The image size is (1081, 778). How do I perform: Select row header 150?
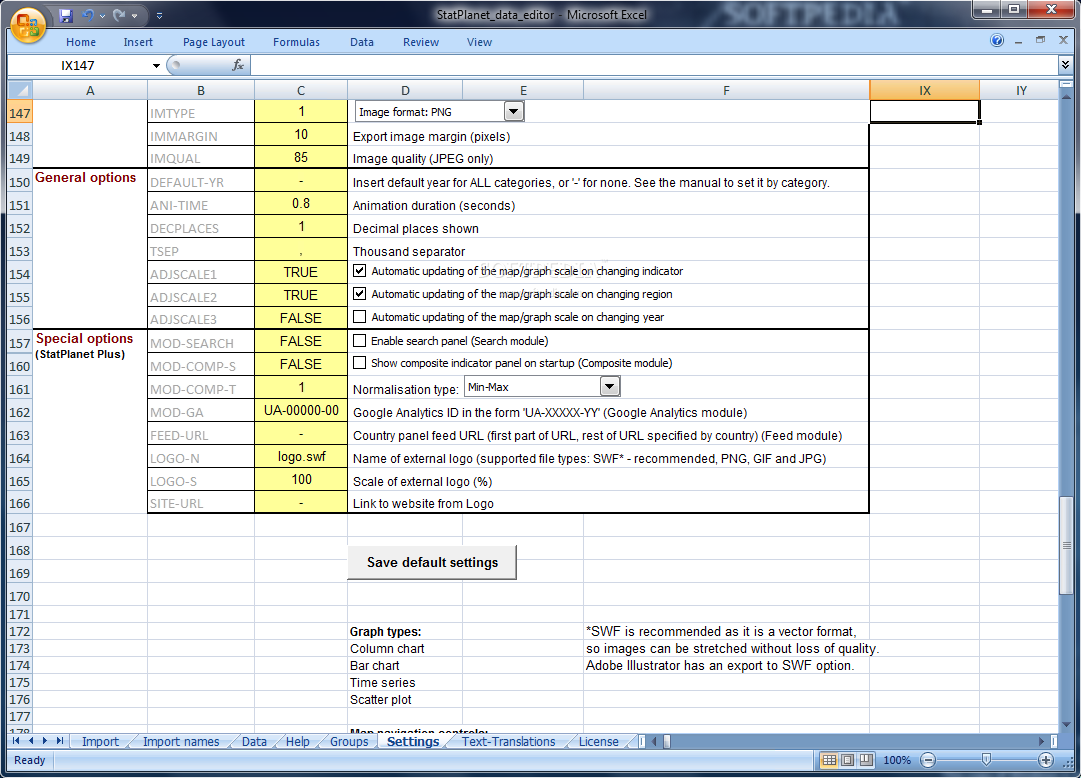[19, 182]
